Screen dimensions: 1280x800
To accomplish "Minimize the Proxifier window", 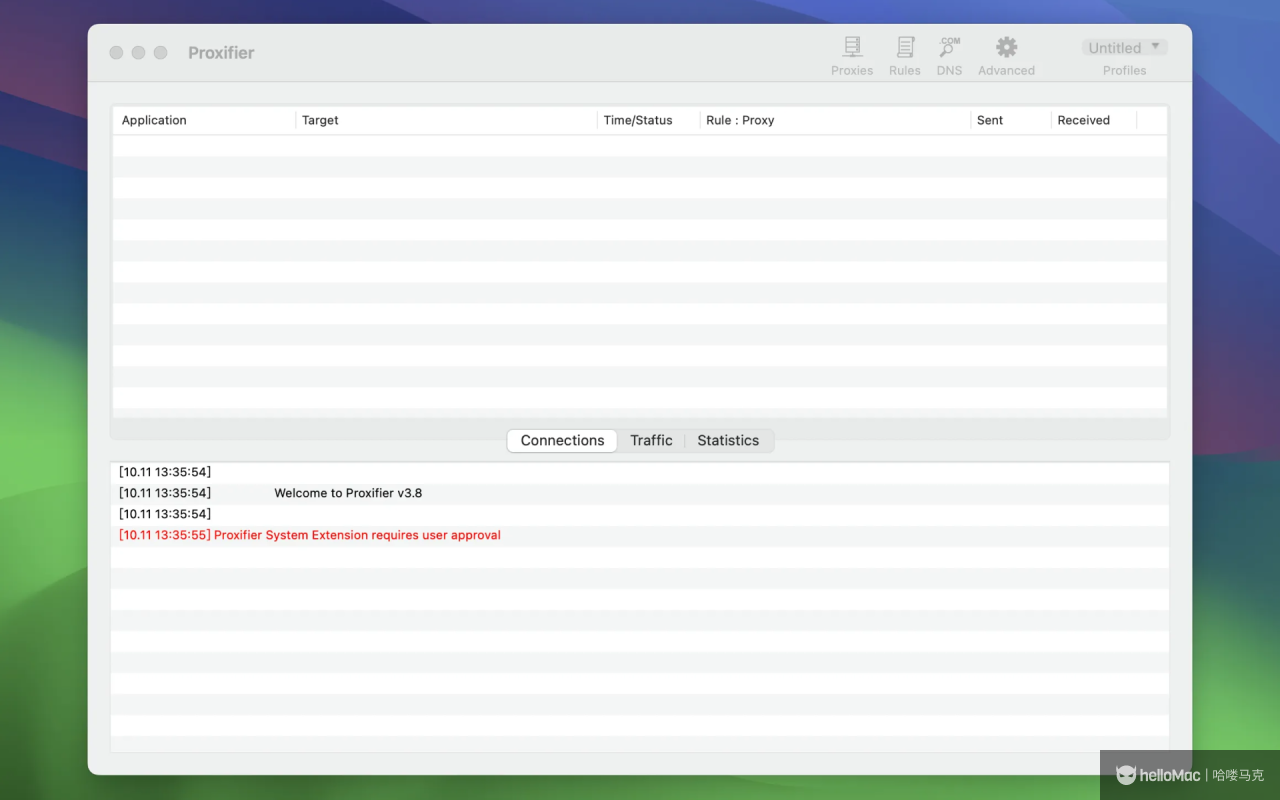I will 138,53.
